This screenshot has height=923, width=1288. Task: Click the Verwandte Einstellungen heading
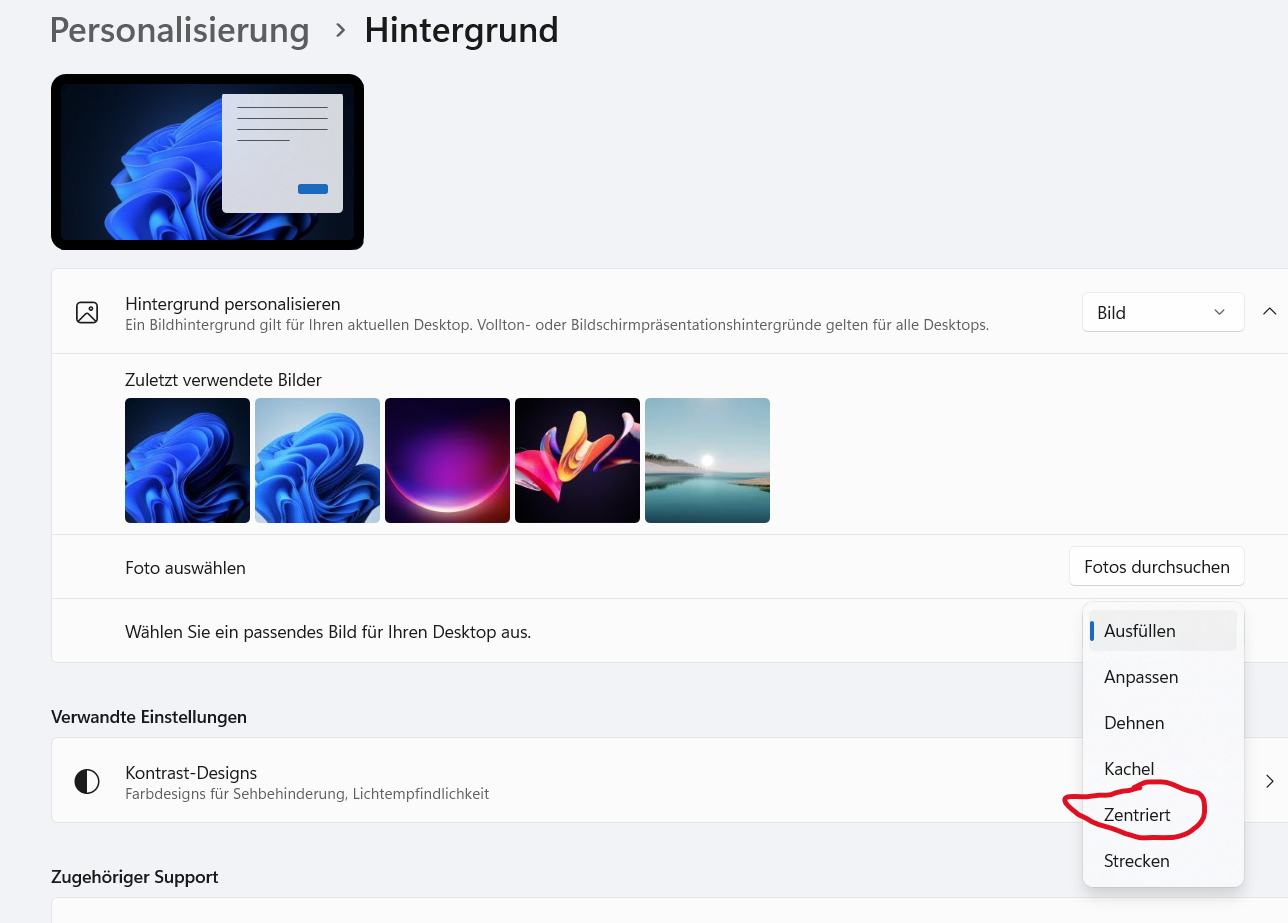tap(149, 717)
